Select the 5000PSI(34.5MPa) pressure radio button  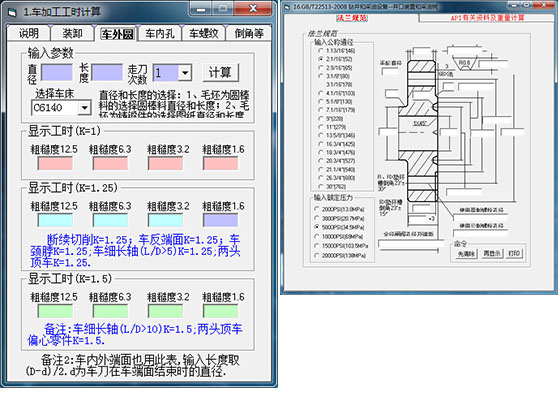[x=316, y=227]
